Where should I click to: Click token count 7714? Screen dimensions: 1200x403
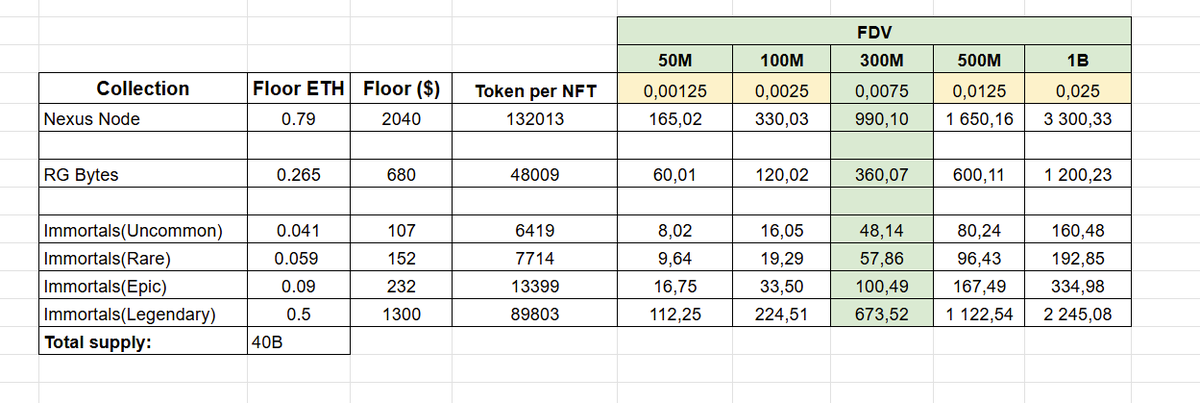click(534, 259)
